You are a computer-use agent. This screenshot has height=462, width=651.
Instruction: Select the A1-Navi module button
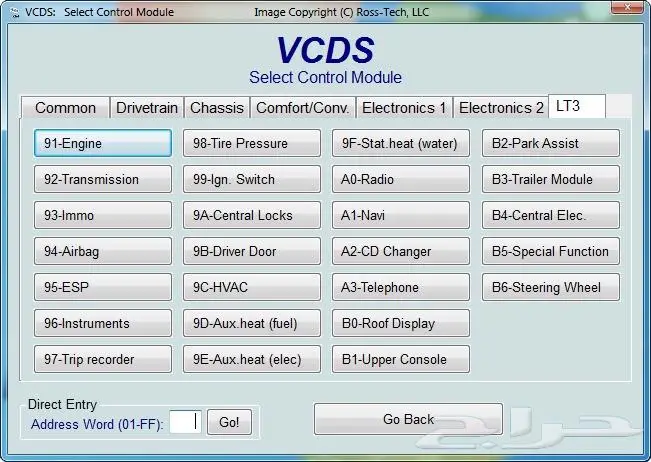pyautogui.click(x=401, y=215)
